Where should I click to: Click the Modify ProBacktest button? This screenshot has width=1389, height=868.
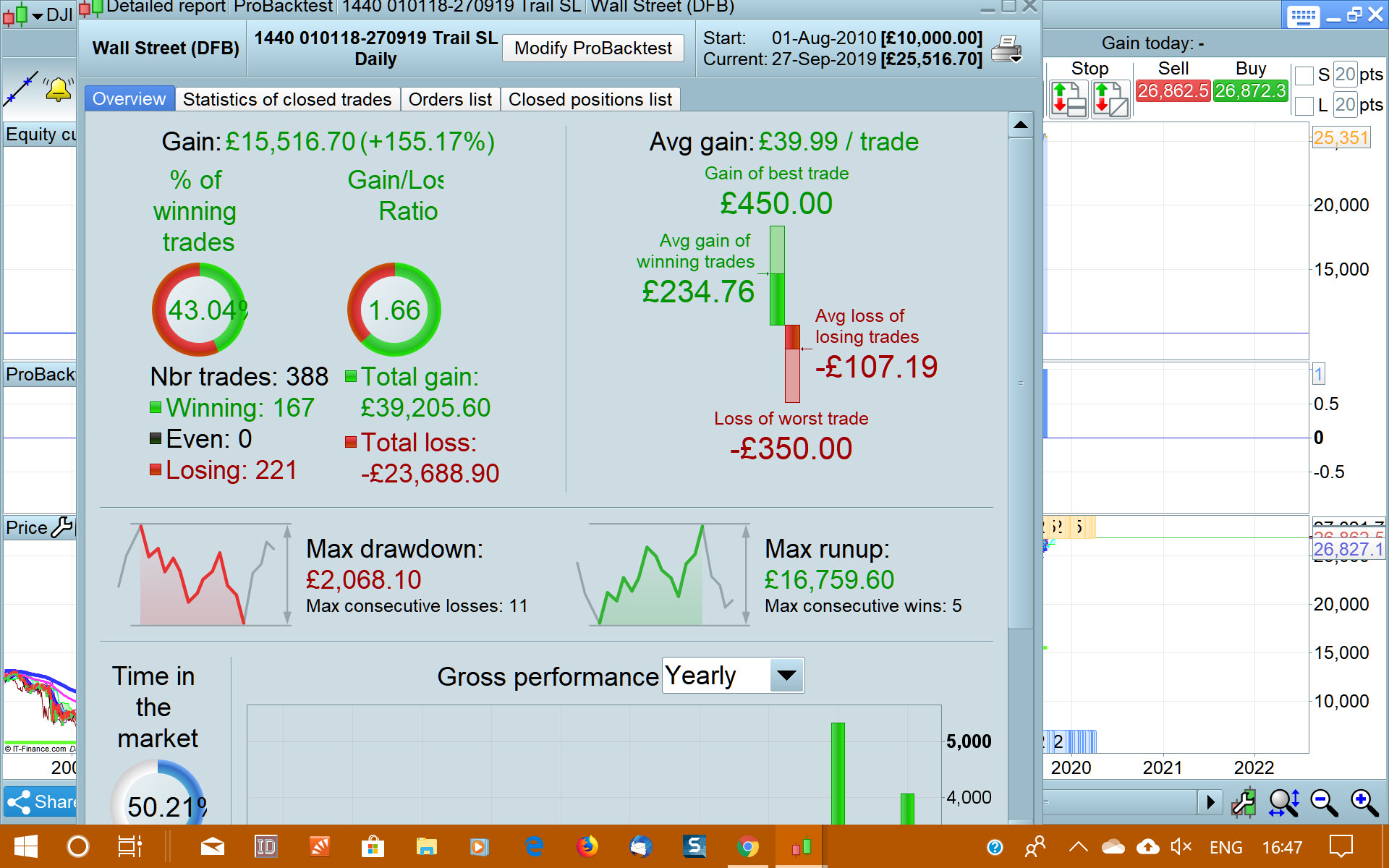(x=592, y=48)
